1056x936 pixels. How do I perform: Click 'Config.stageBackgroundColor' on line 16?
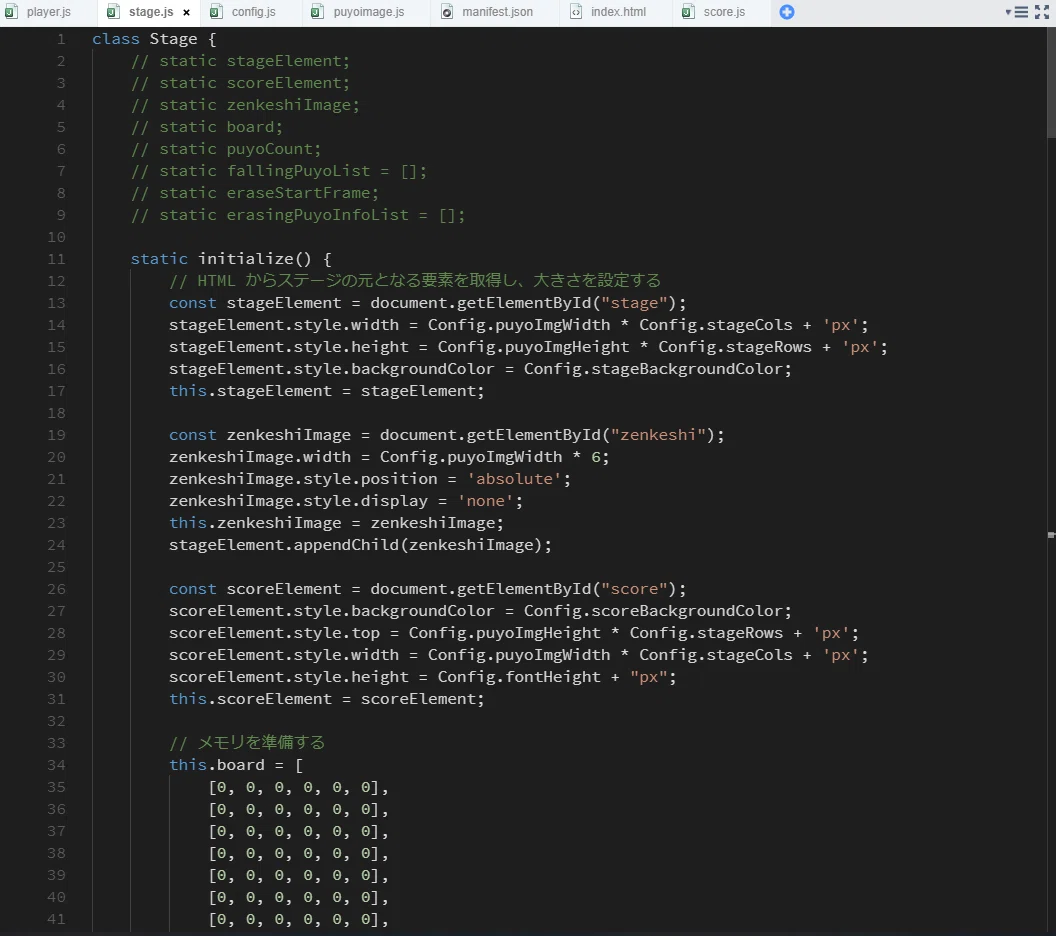(653, 369)
